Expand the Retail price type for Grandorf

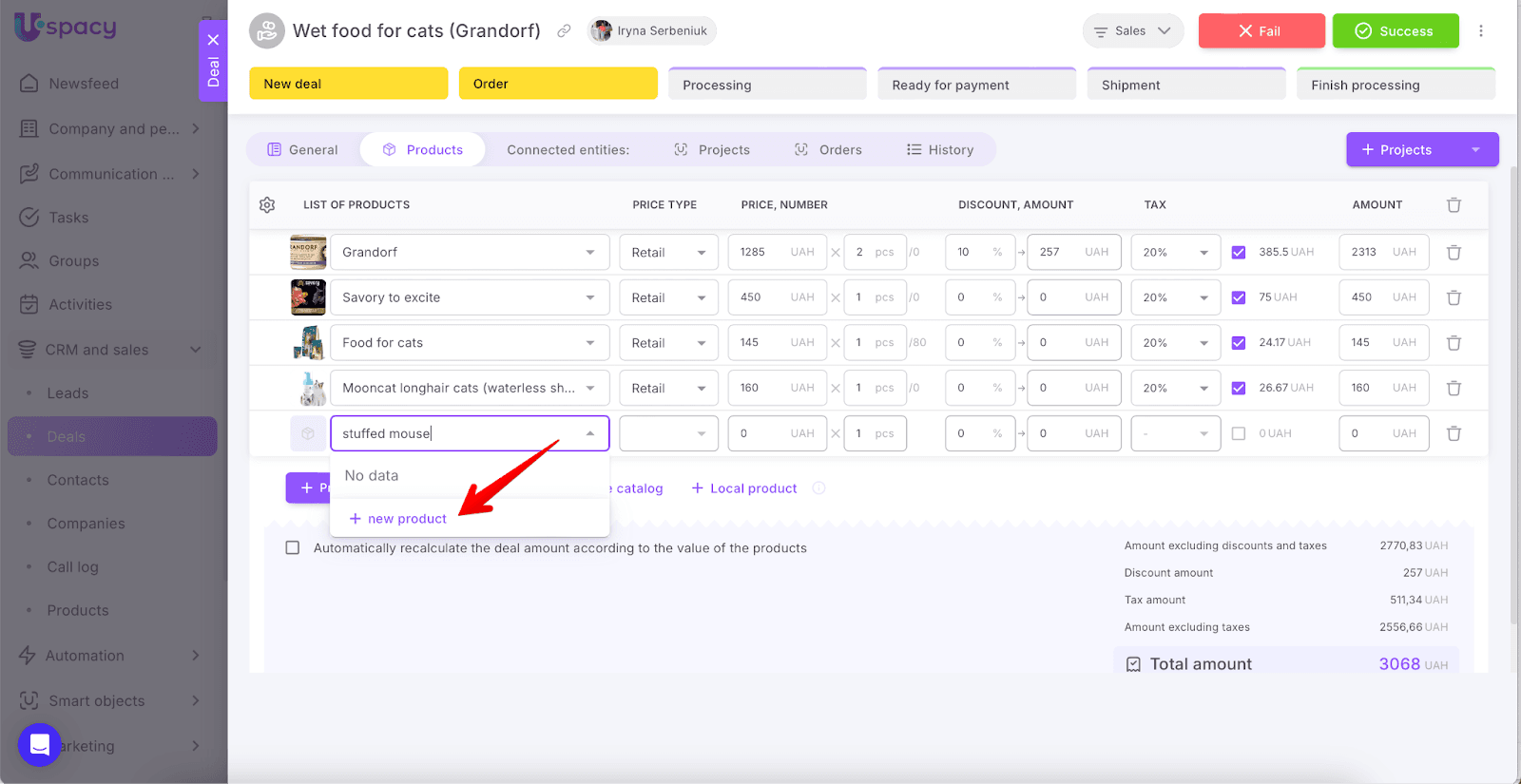[x=668, y=253]
